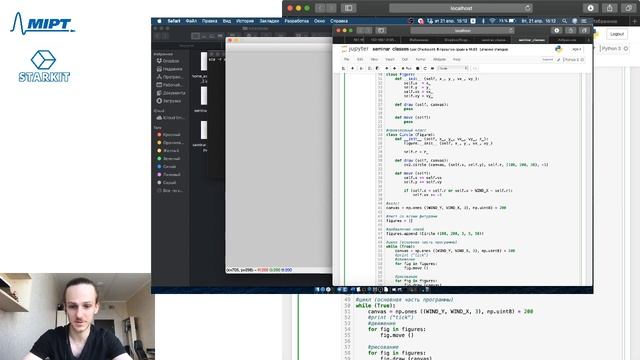The image size is (640, 360).
Task: Click Все теги in Finder sidebar
Action: [x=170, y=191]
